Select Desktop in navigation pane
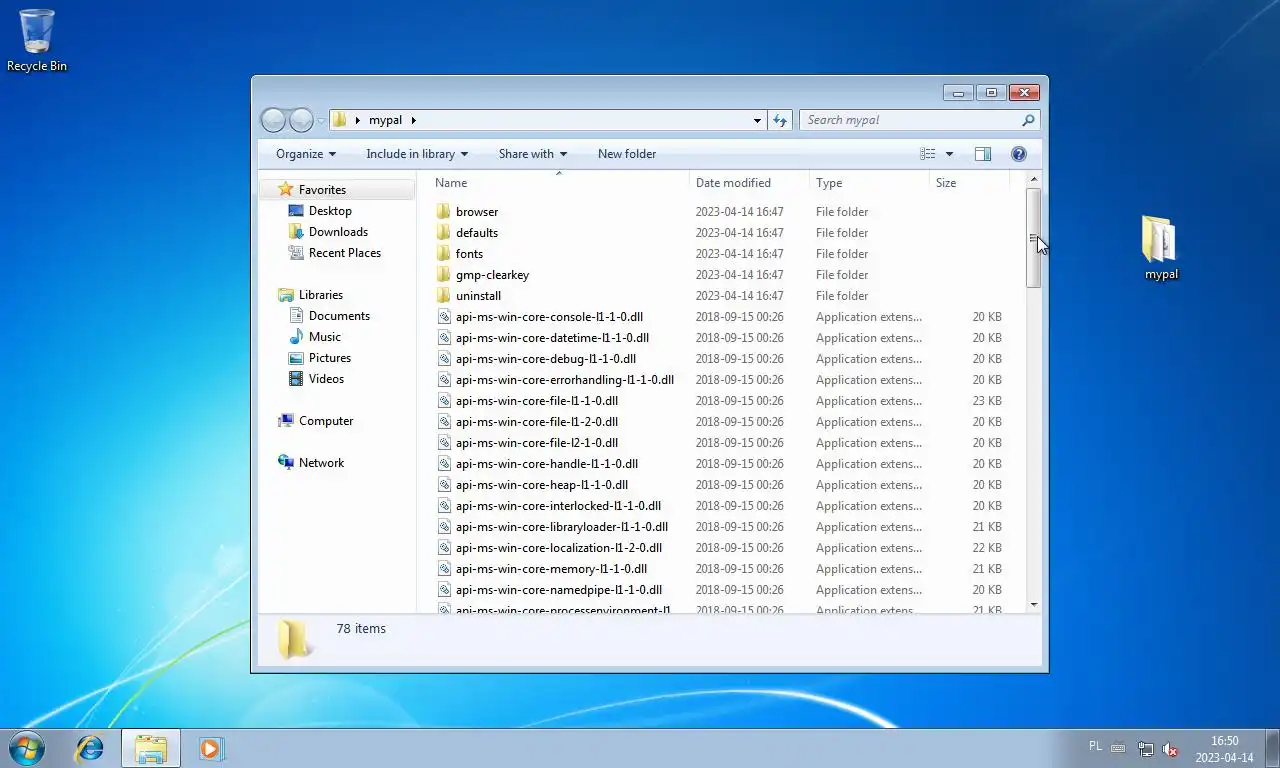This screenshot has width=1280, height=768. (330, 211)
